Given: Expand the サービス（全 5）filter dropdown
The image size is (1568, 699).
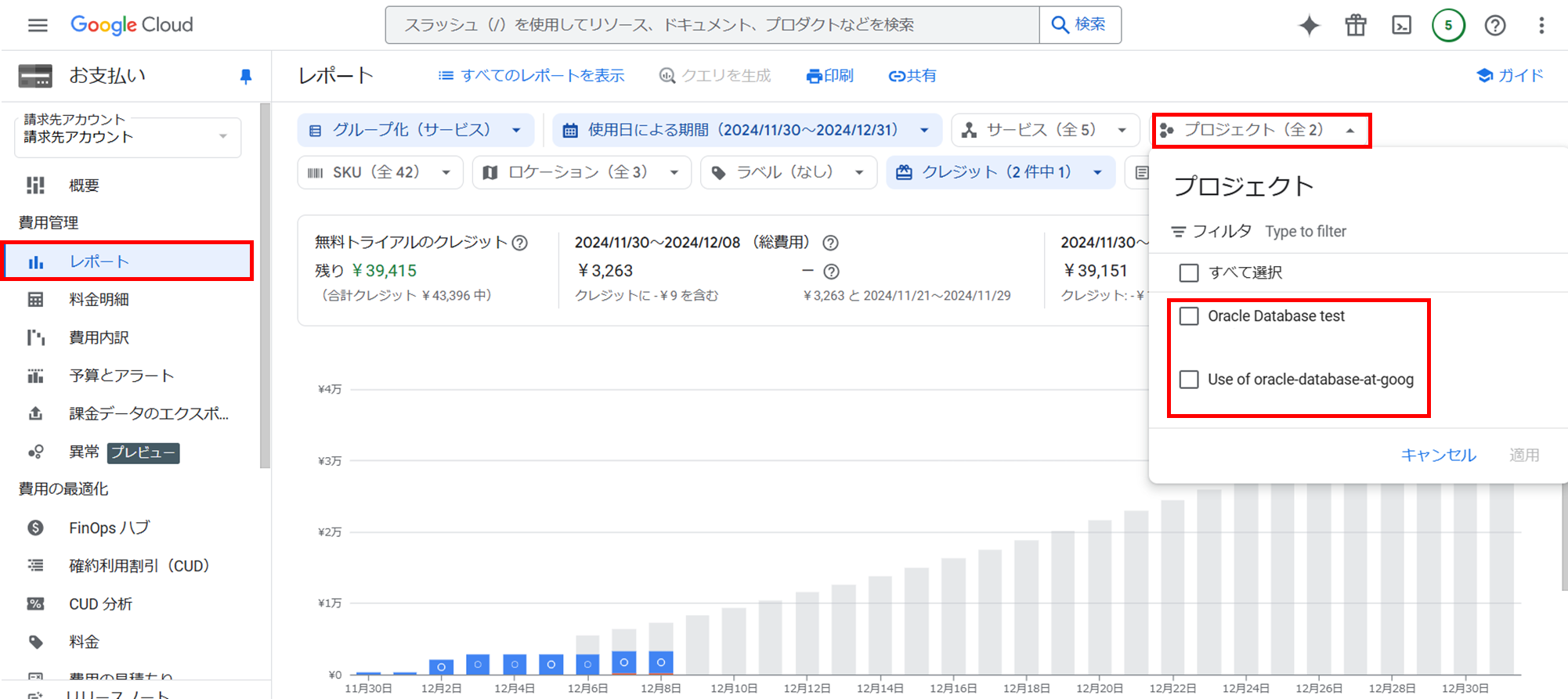Looking at the screenshot, I should point(1046,130).
